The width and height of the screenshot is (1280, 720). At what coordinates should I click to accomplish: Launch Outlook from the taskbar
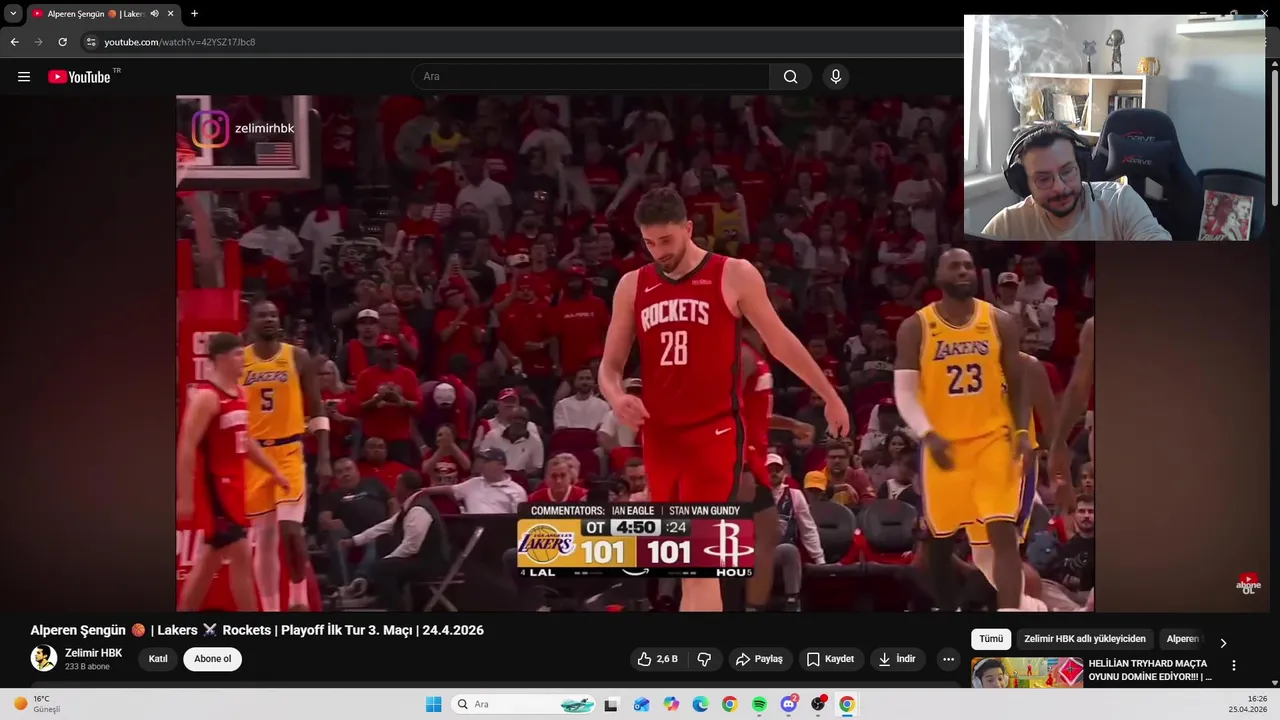coord(641,704)
